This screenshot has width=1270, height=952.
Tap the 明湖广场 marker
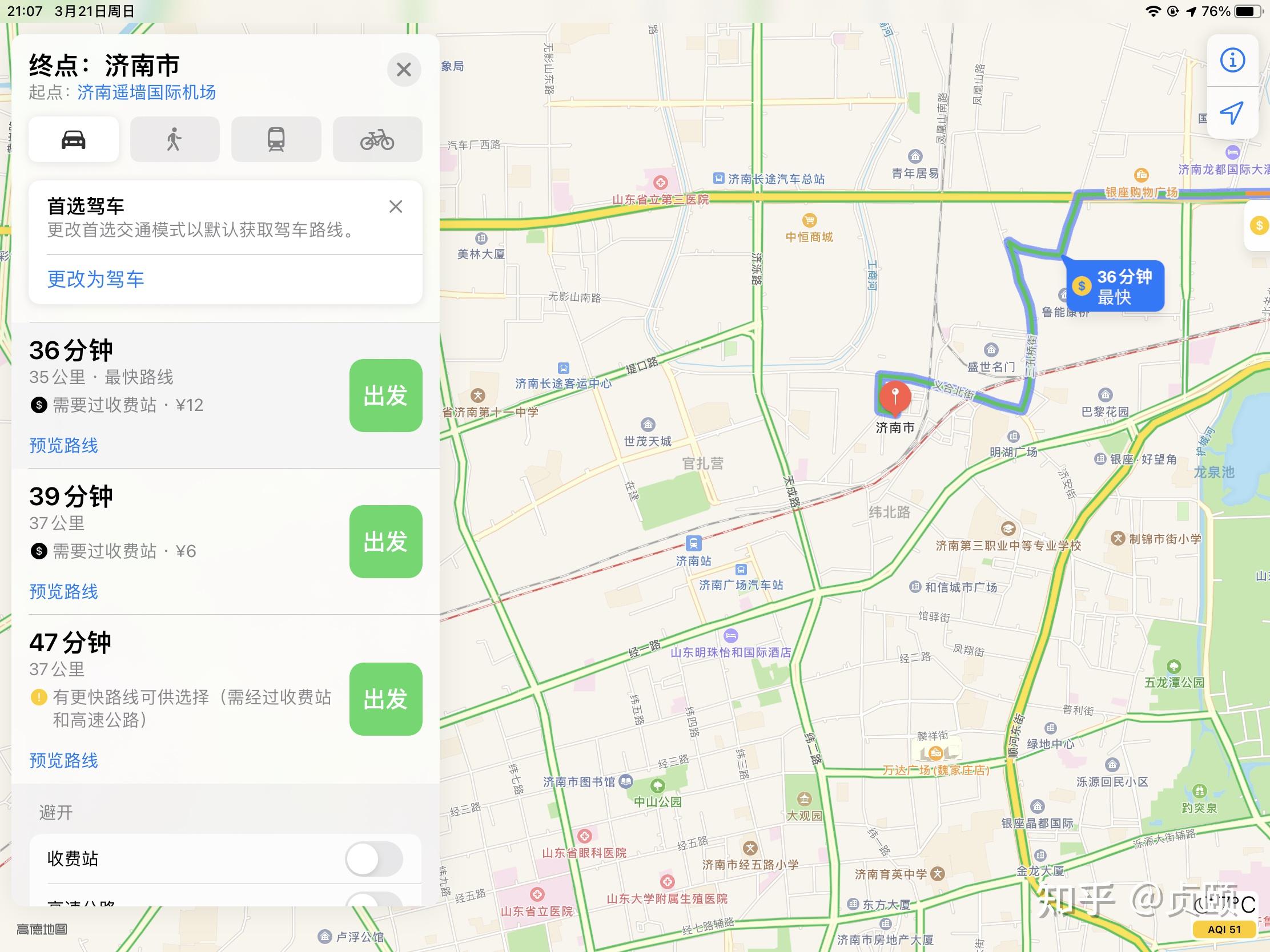tap(1014, 436)
